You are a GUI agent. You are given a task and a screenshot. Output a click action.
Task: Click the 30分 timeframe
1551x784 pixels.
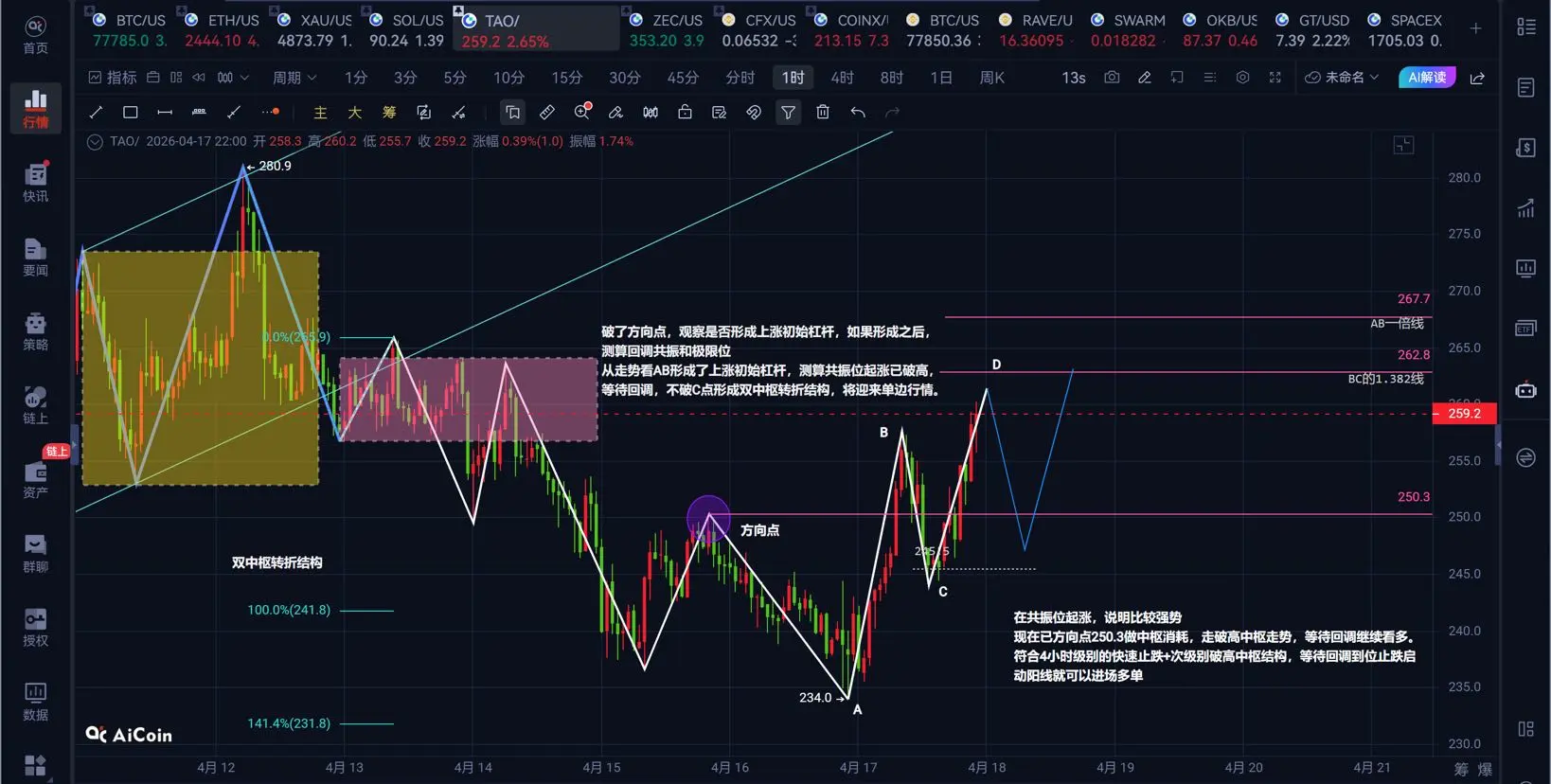[x=624, y=78]
